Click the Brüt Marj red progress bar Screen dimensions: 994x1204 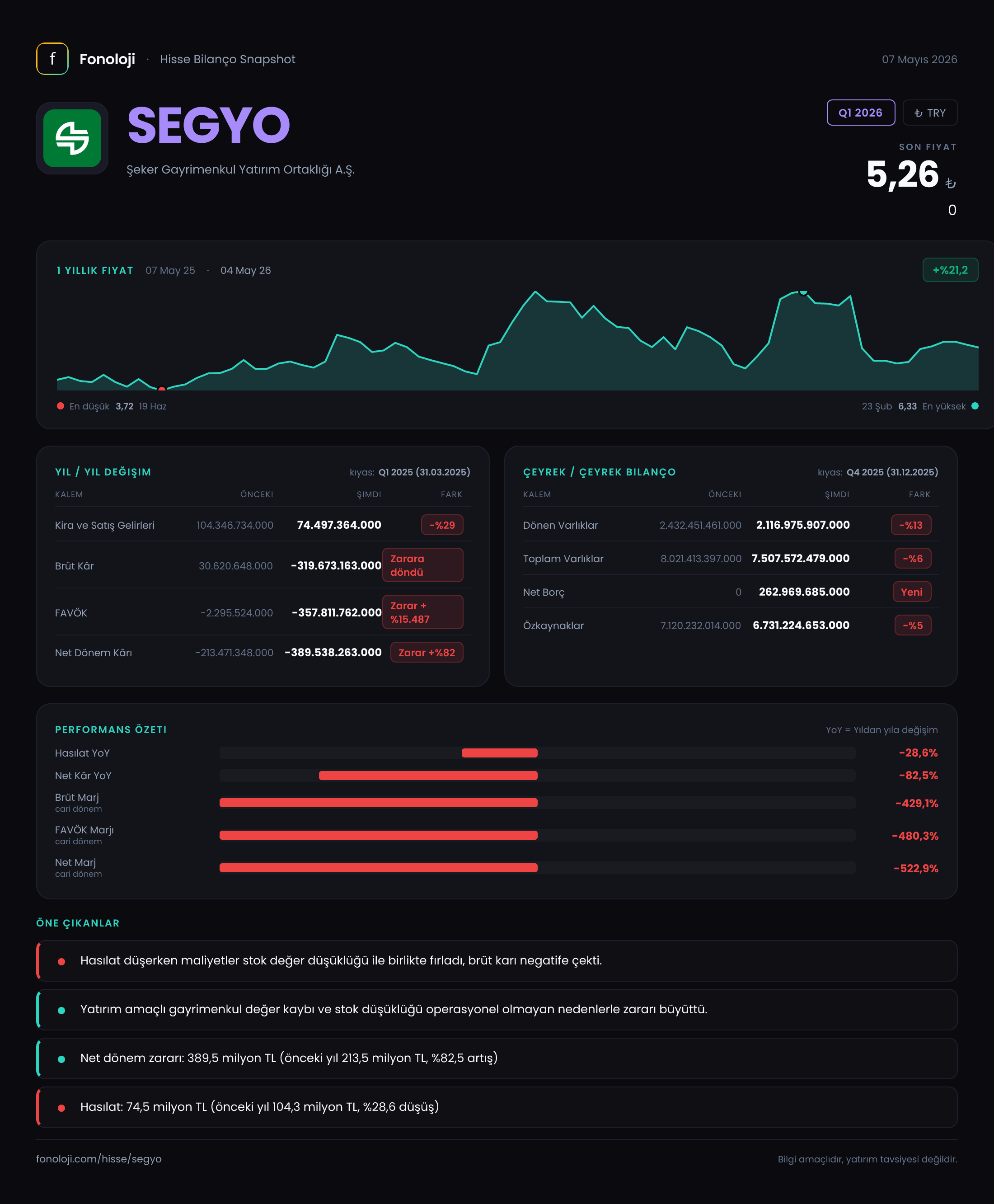[x=379, y=803]
